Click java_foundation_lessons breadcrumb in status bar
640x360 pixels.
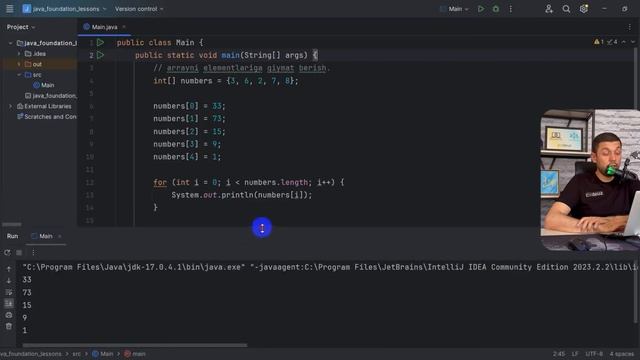(31, 354)
